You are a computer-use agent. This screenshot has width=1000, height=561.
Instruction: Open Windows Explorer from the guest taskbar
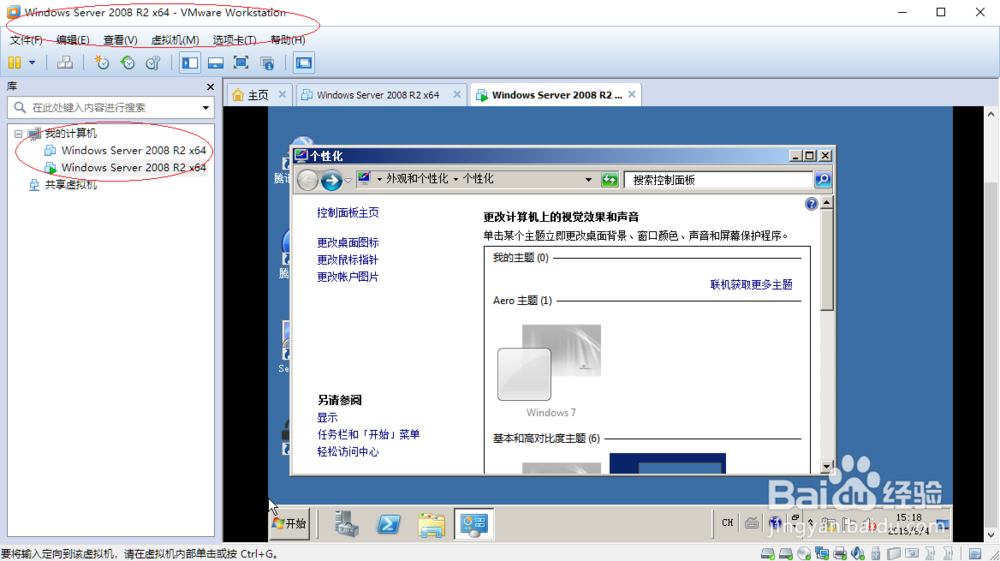[x=431, y=525]
